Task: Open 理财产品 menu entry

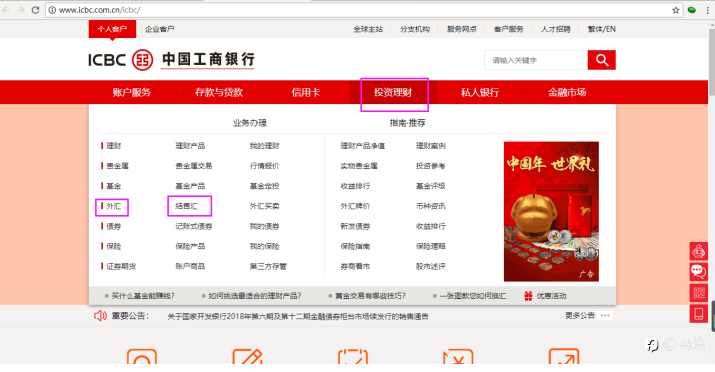Action: (x=190, y=146)
